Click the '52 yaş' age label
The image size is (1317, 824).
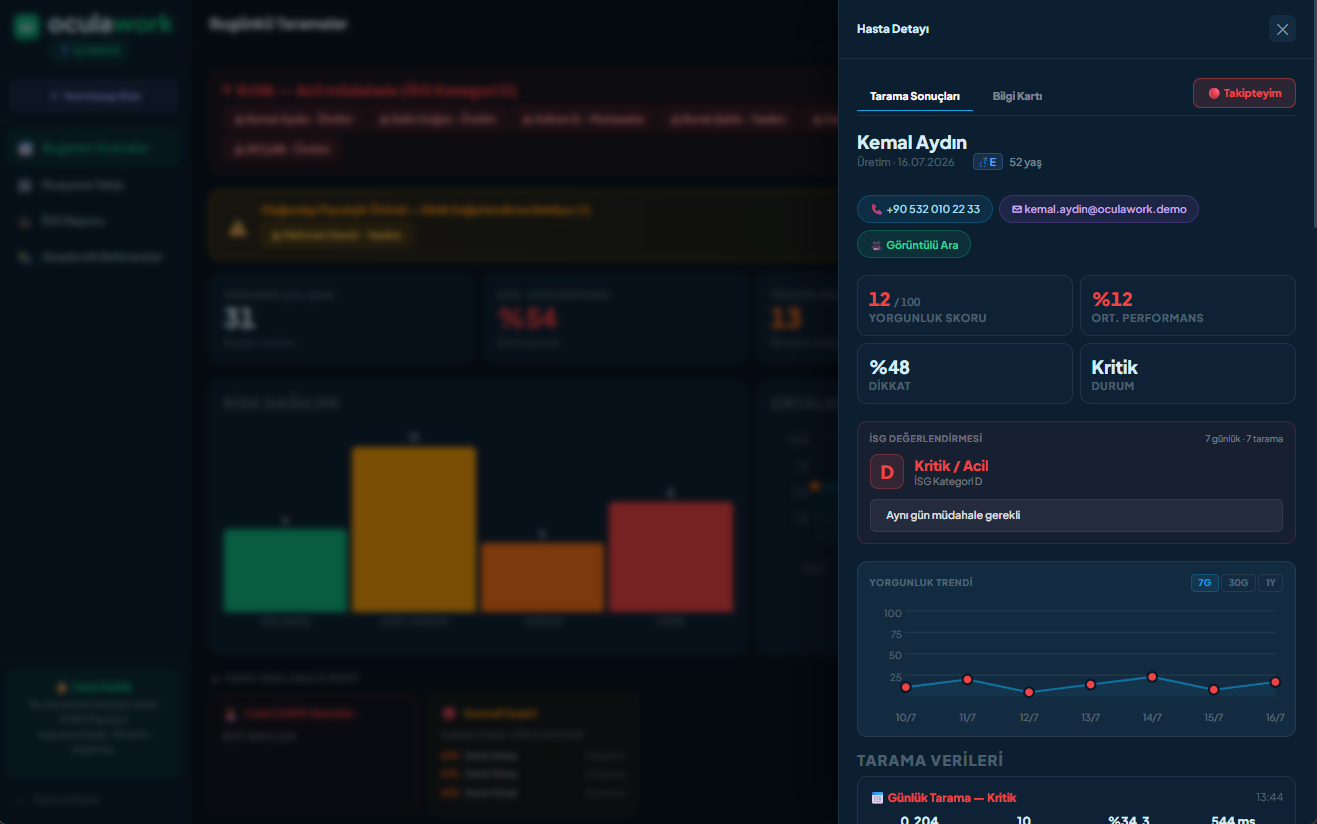click(x=1025, y=162)
